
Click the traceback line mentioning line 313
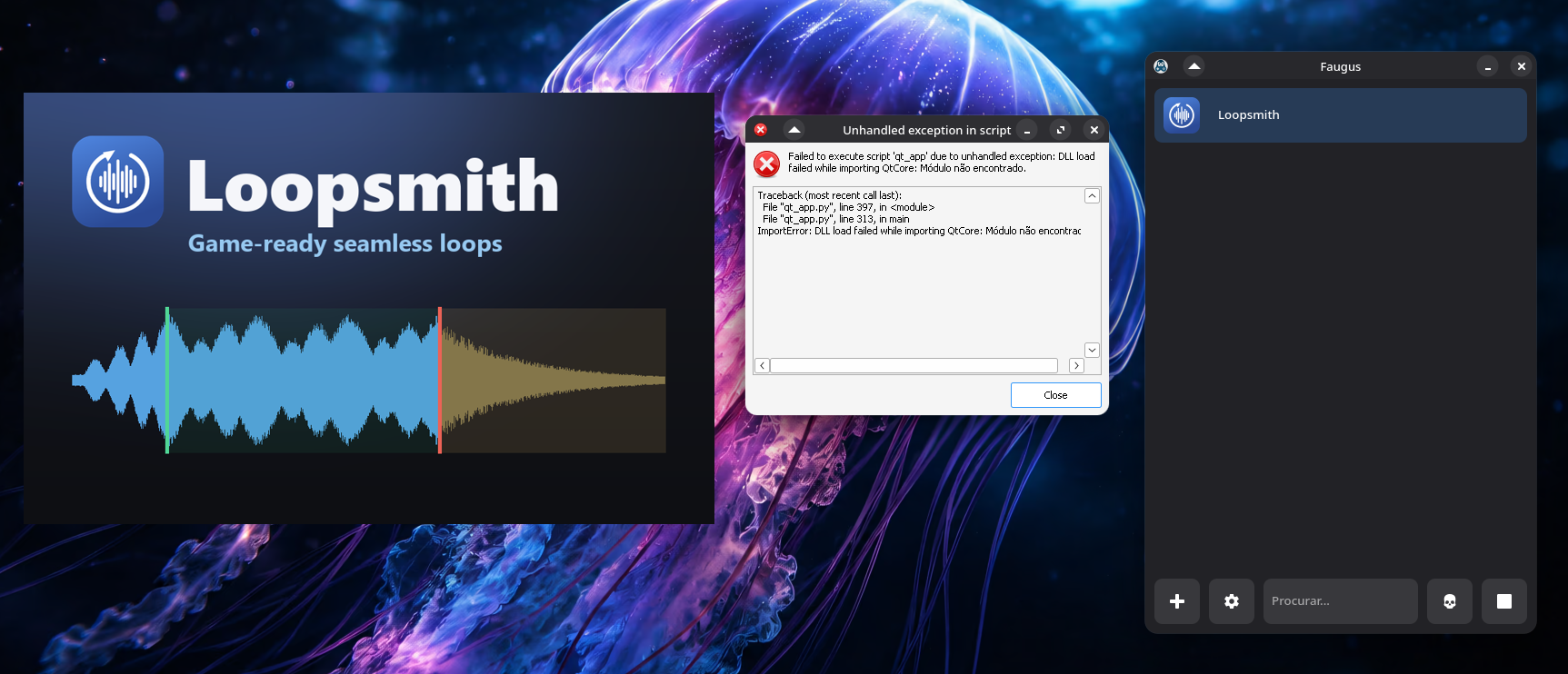(x=836, y=219)
